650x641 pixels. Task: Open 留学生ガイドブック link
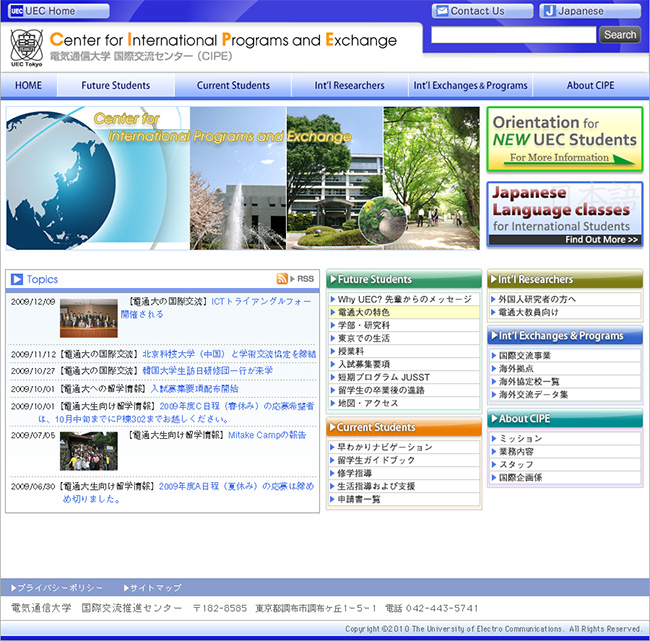(x=404, y=460)
